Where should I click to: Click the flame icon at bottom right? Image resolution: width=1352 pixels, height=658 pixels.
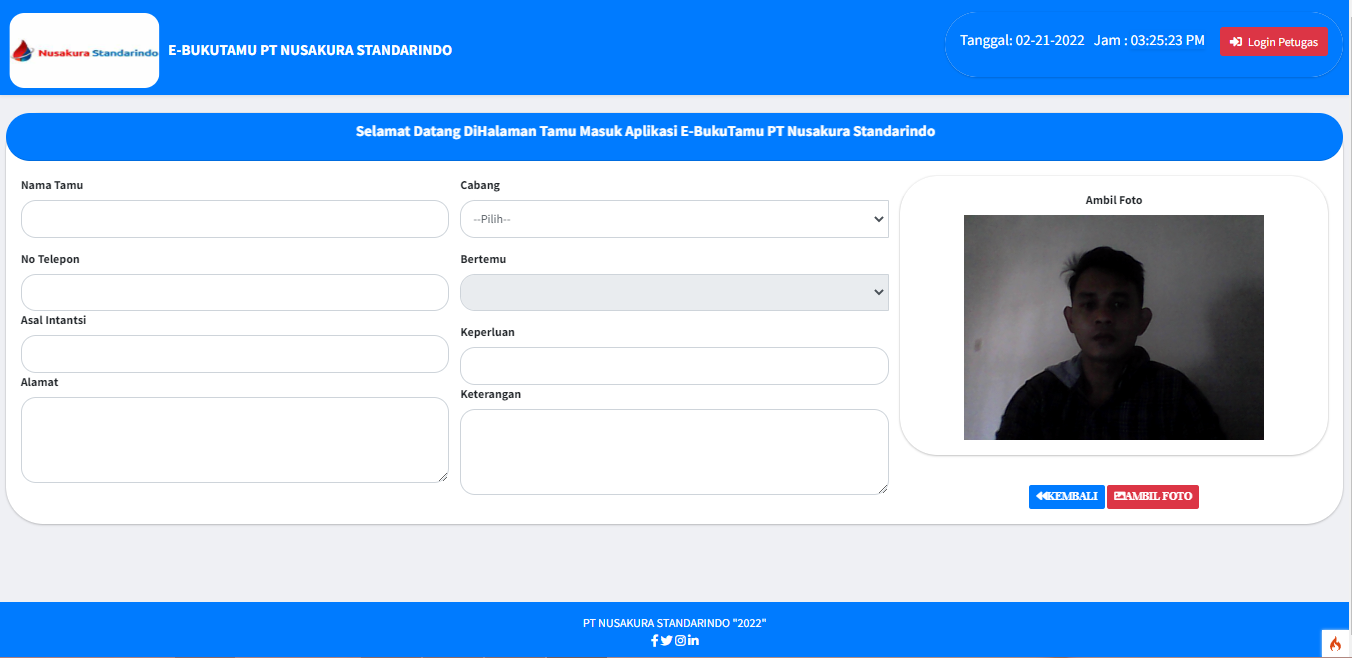click(x=1336, y=644)
